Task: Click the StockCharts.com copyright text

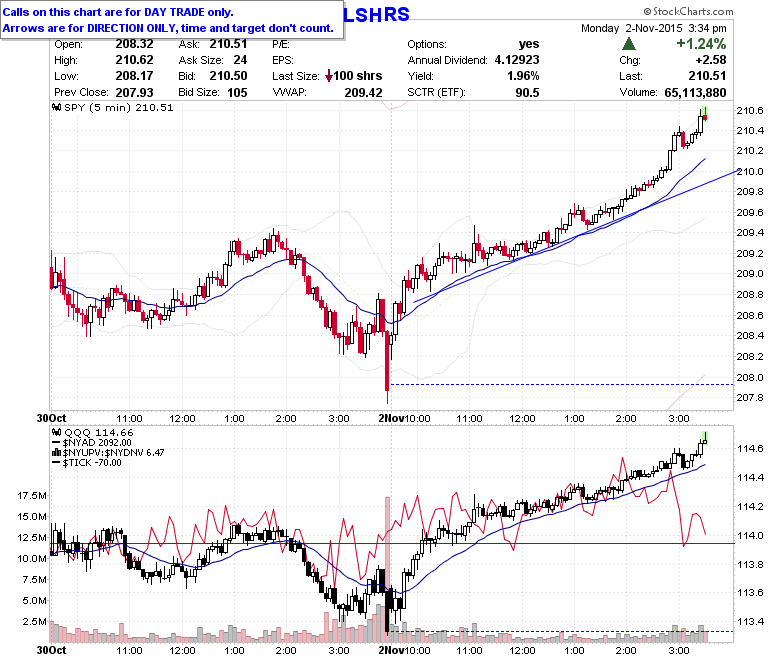Action: click(x=688, y=11)
